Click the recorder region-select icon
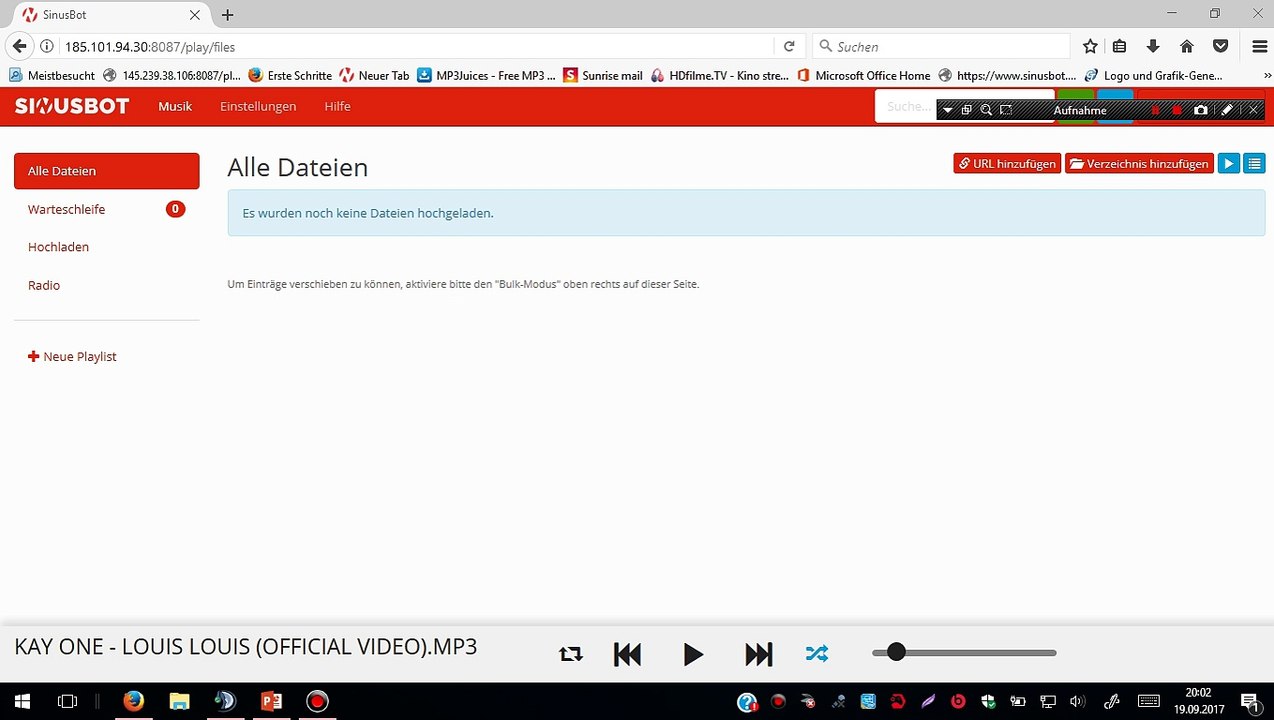1274x720 pixels. [x=1006, y=110]
